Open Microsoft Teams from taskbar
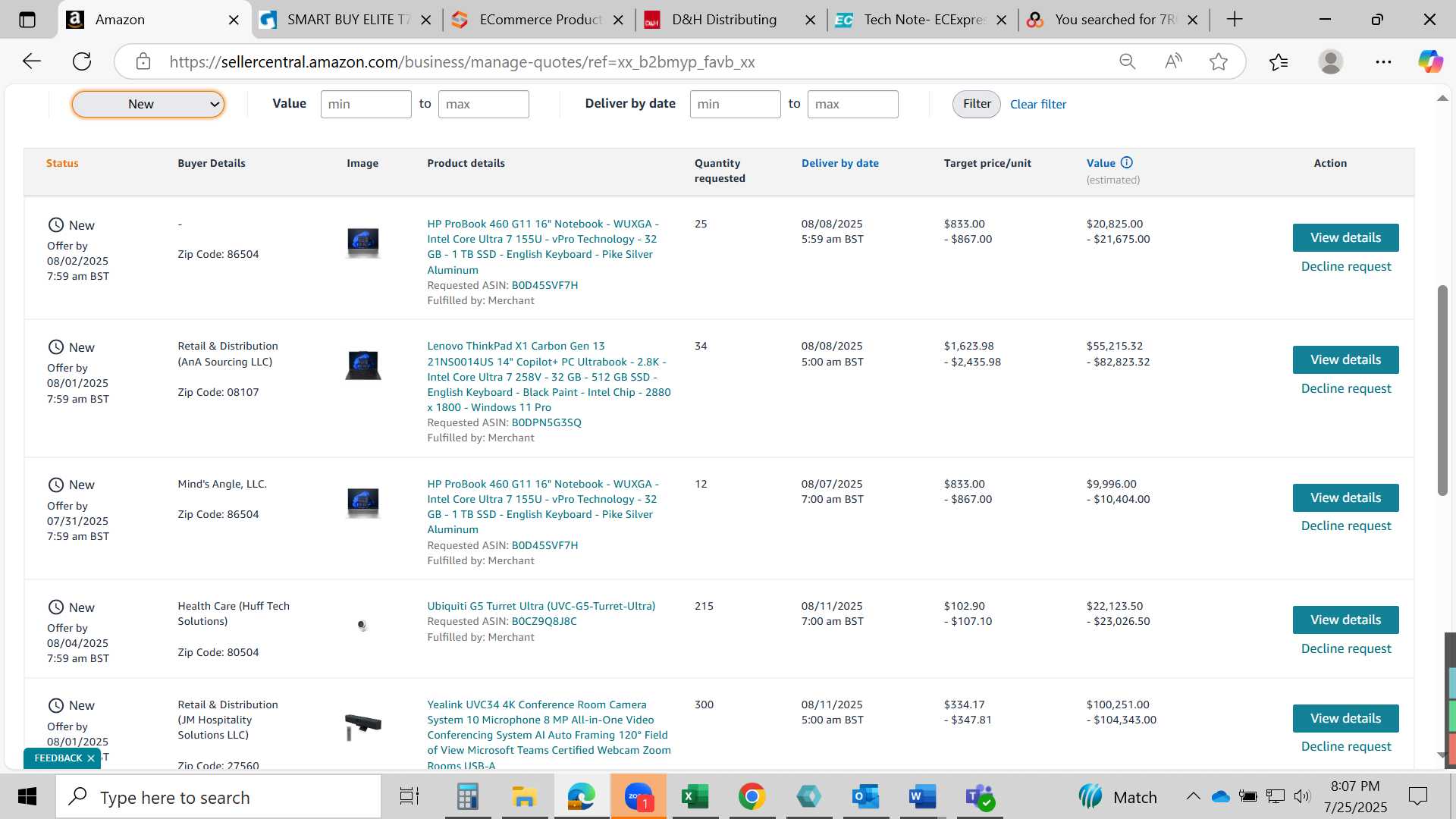 (980, 797)
